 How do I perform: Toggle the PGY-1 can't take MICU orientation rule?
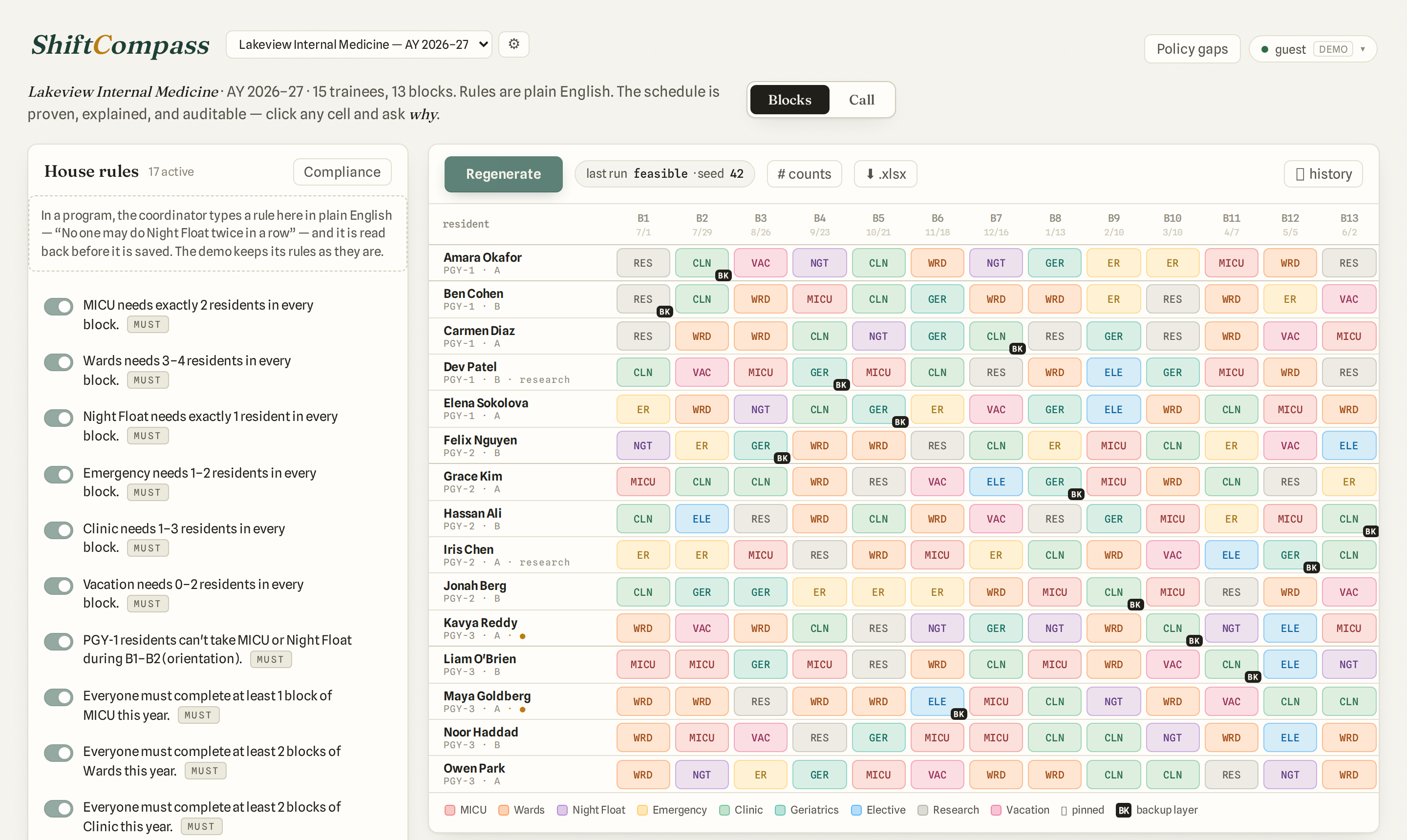click(x=59, y=641)
